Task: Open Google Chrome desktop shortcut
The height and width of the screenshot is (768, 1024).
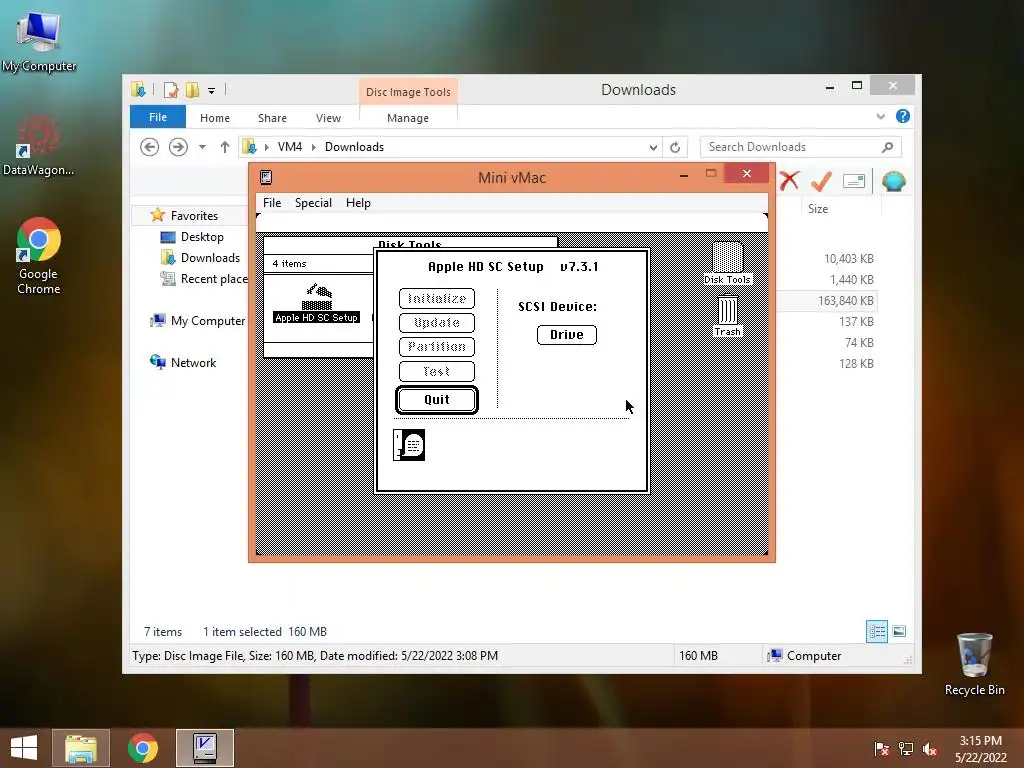Action: [38, 255]
